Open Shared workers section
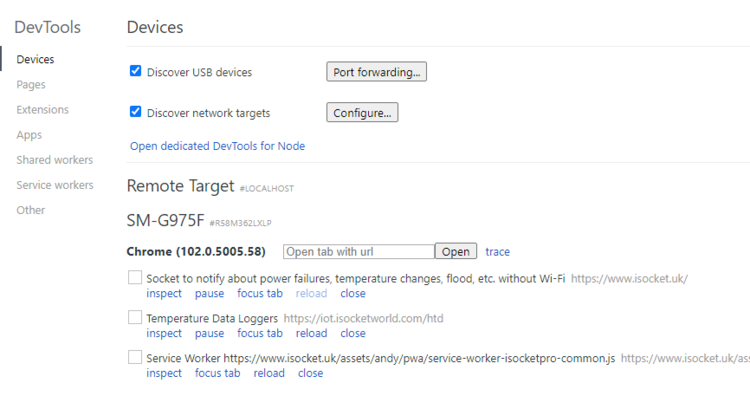This screenshot has width=750, height=396. (55, 160)
